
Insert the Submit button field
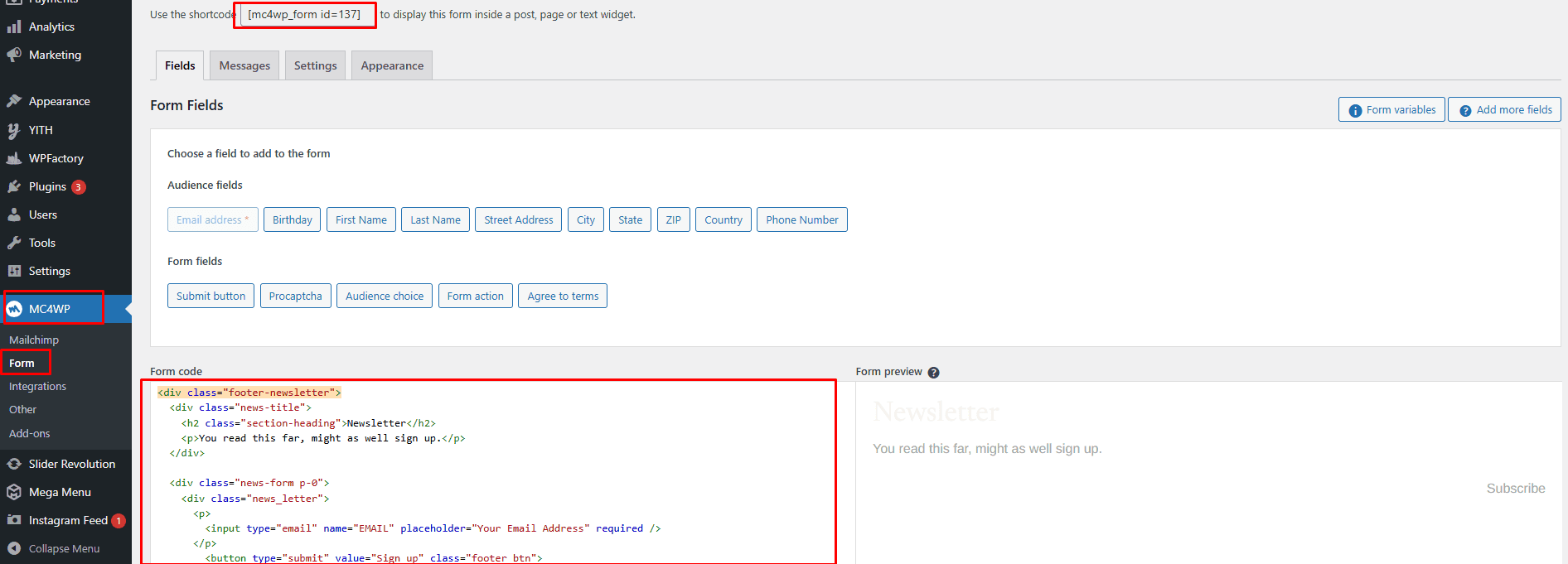(211, 296)
